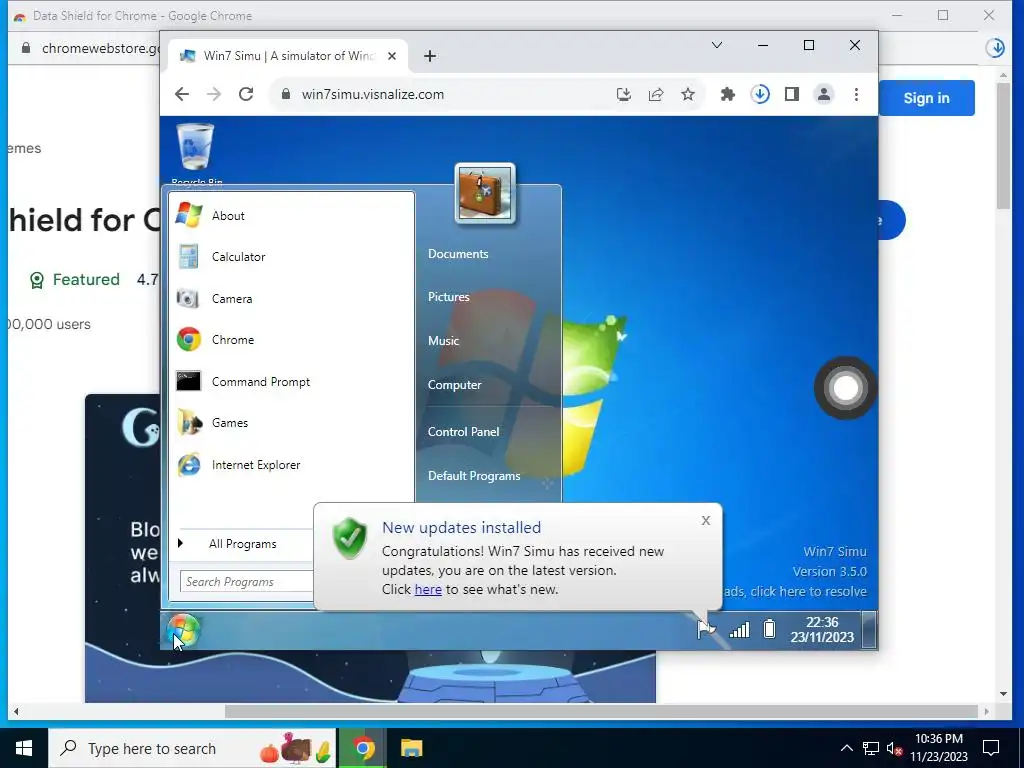The image size is (1024, 768).
Task: Show hidden tray icons chevron
Action: [846, 748]
